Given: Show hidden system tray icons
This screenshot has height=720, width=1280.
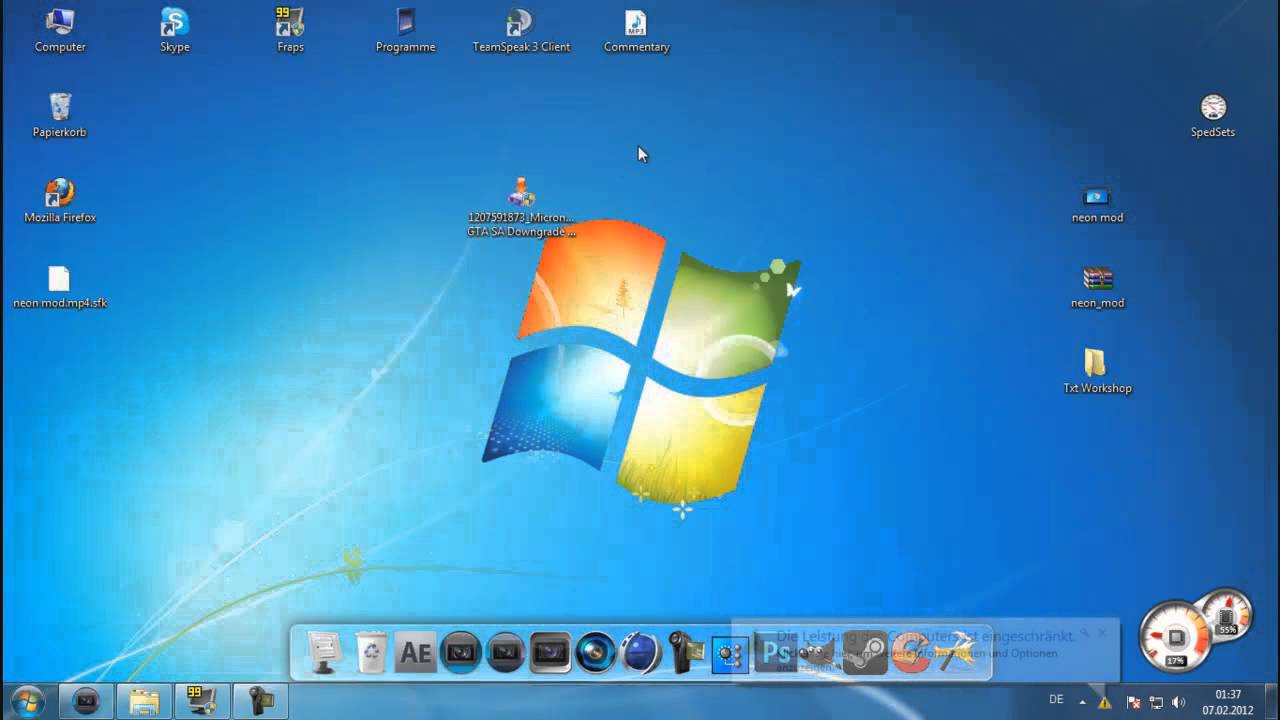Looking at the screenshot, I should (1083, 701).
